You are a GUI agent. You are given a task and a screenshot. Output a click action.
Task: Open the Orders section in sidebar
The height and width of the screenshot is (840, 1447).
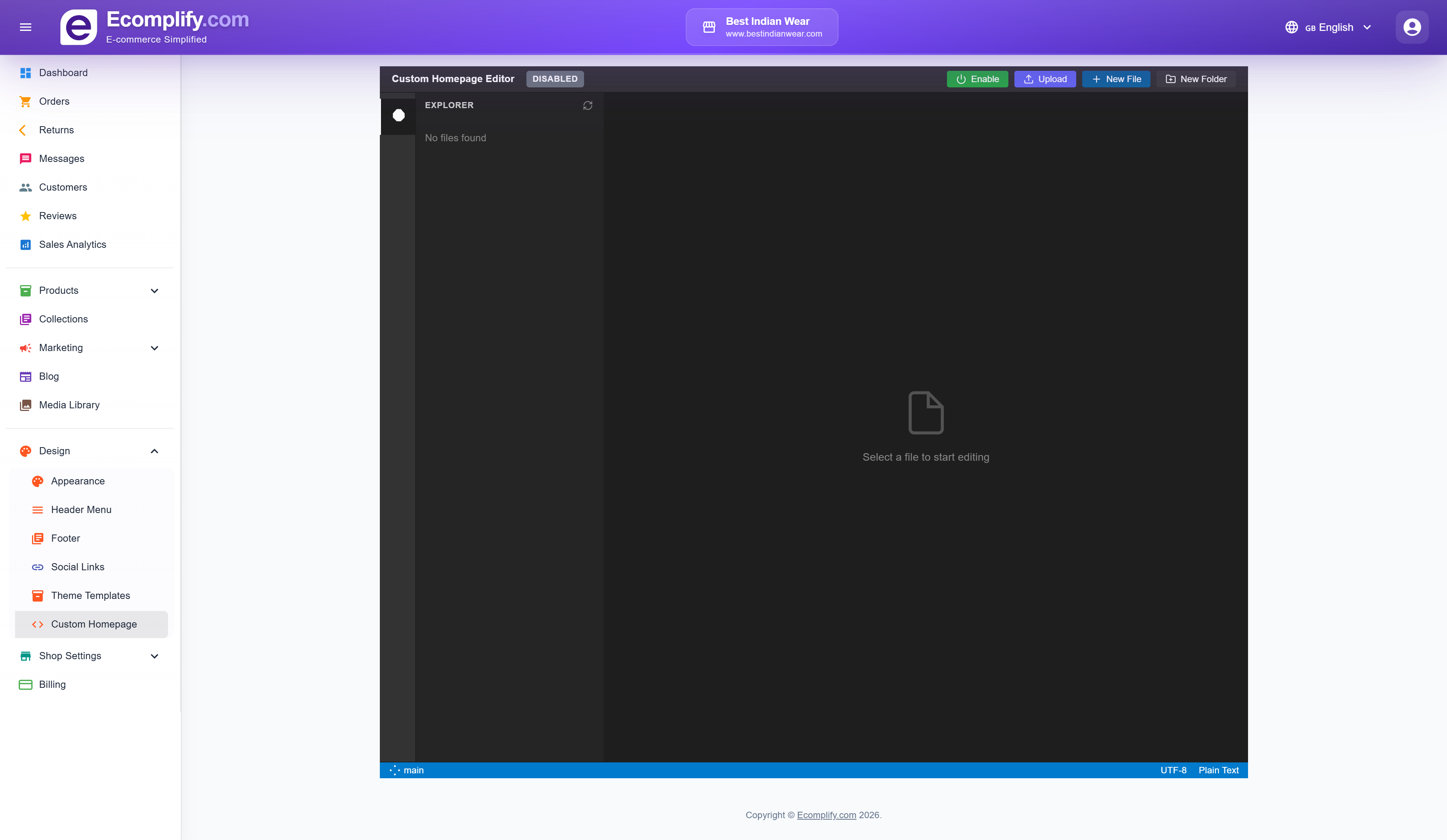point(54,101)
